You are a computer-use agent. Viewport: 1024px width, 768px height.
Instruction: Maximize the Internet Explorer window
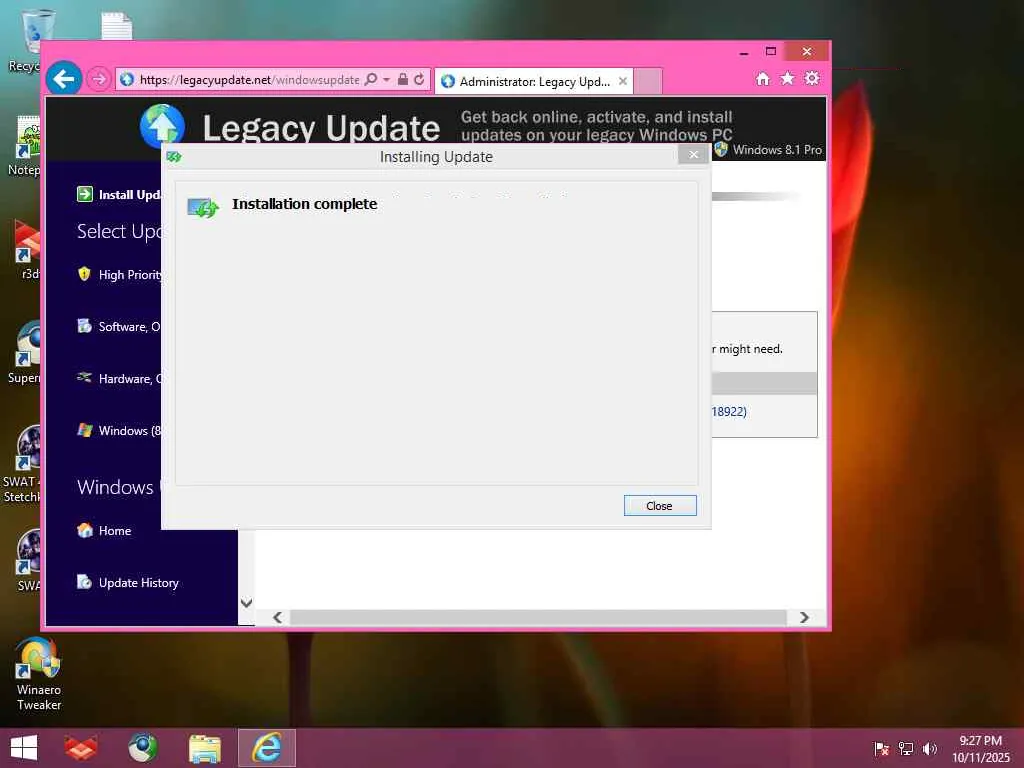(771, 52)
